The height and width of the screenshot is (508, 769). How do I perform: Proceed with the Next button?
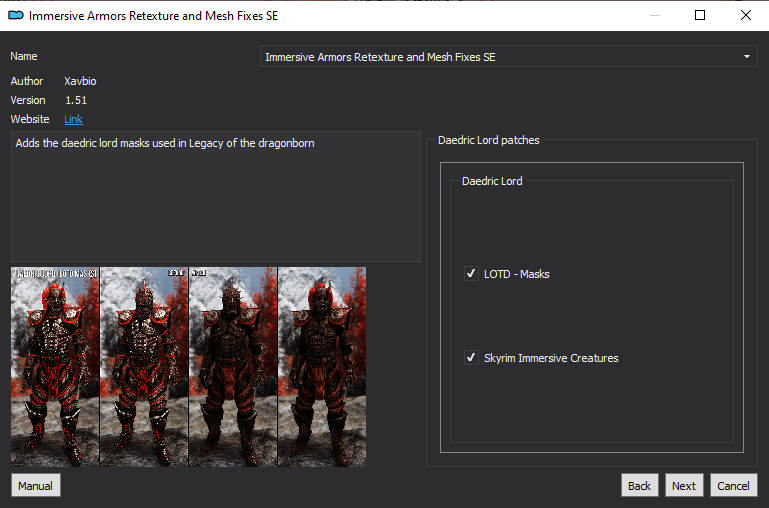click(x=684, y=485)
